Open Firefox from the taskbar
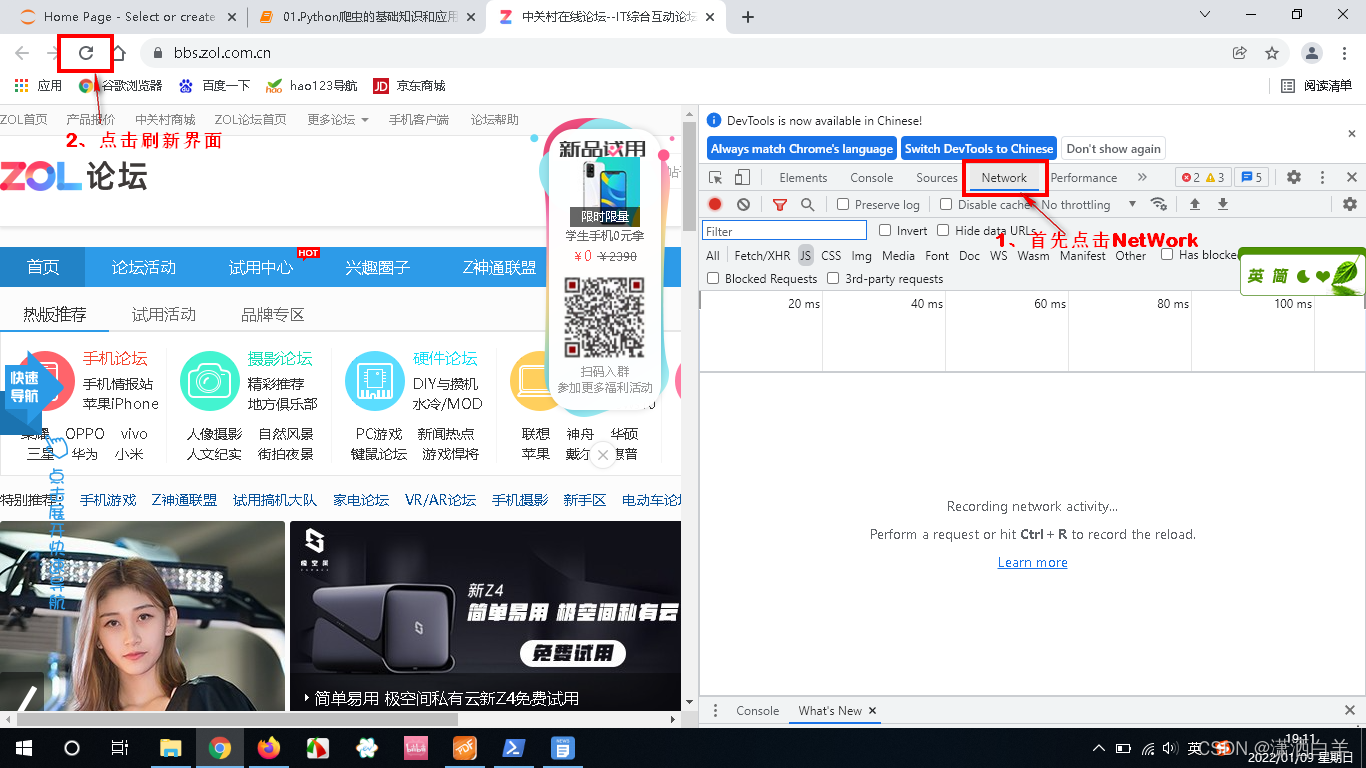The width and height of the screenshot is (1366, 768). 269,748
